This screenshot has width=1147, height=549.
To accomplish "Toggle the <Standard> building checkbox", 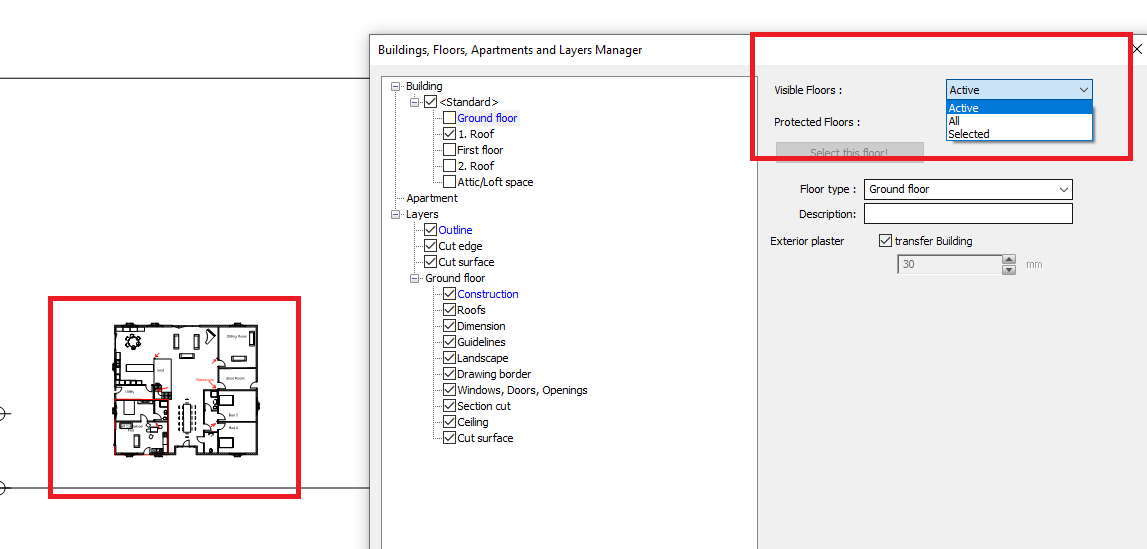I will point(431,102).
